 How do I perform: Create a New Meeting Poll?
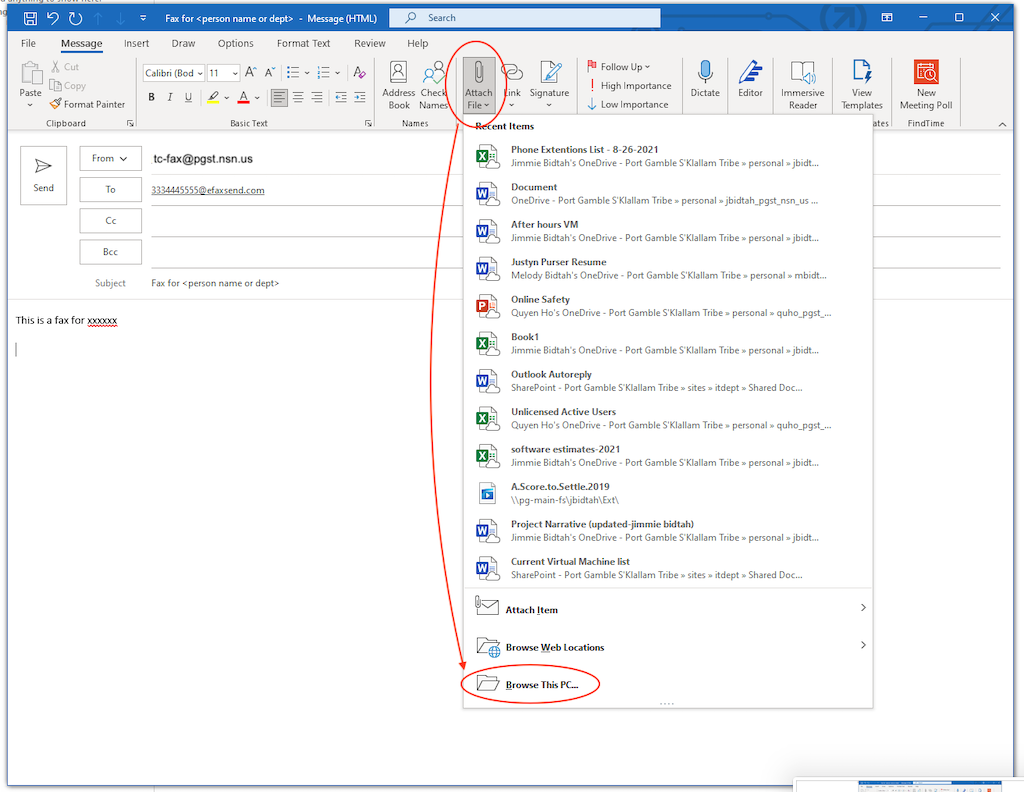tap(926, 85)
